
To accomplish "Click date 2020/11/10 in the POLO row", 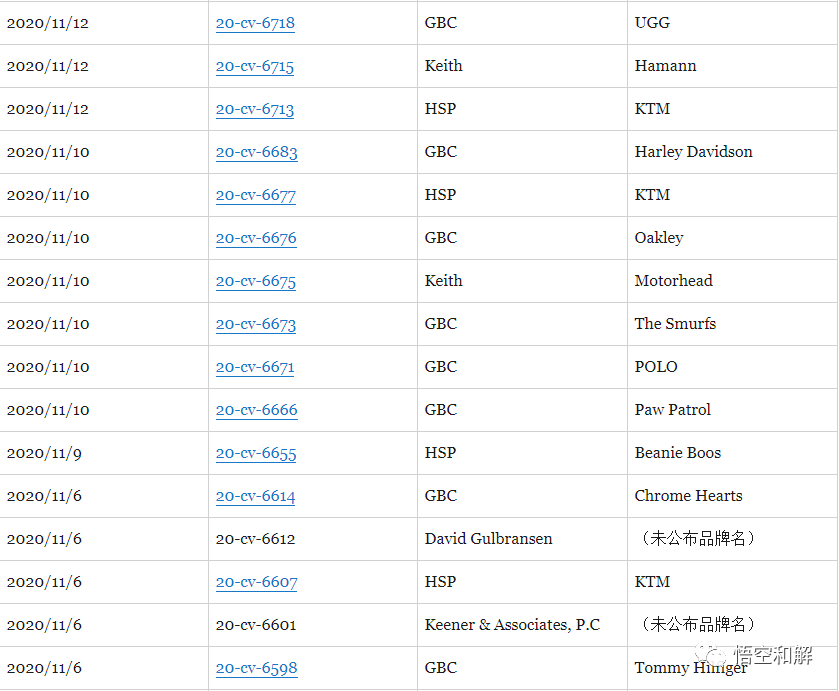I will [48, 368].
